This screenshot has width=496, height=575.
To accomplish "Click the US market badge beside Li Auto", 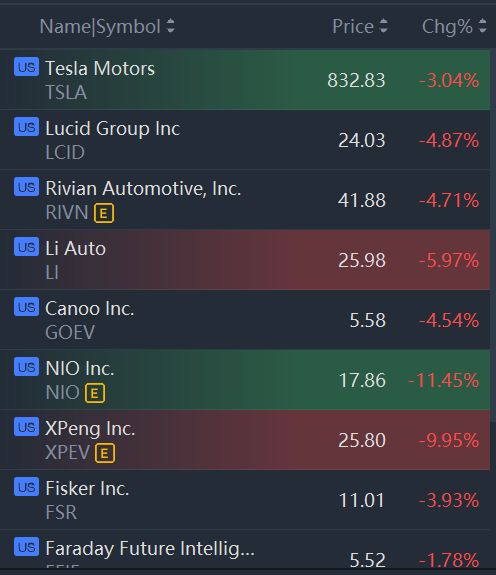I will (26, 247).
